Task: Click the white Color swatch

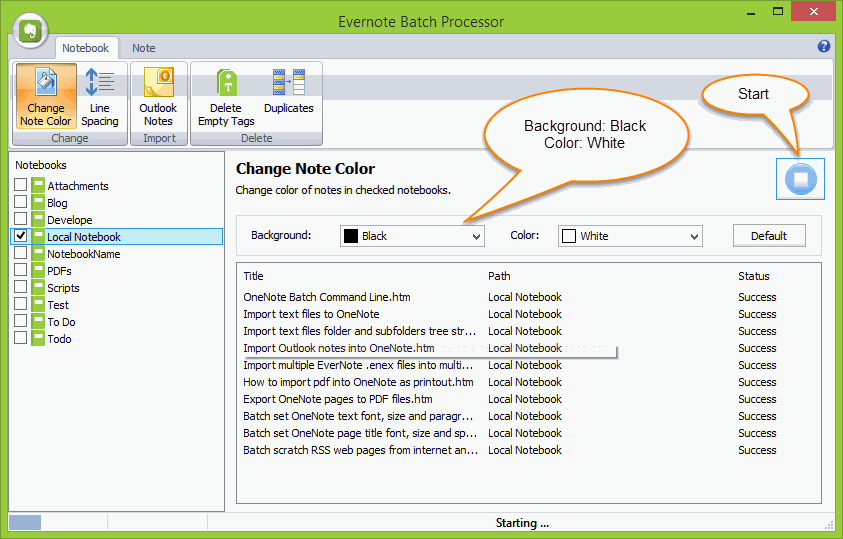Action: point(569,236)
